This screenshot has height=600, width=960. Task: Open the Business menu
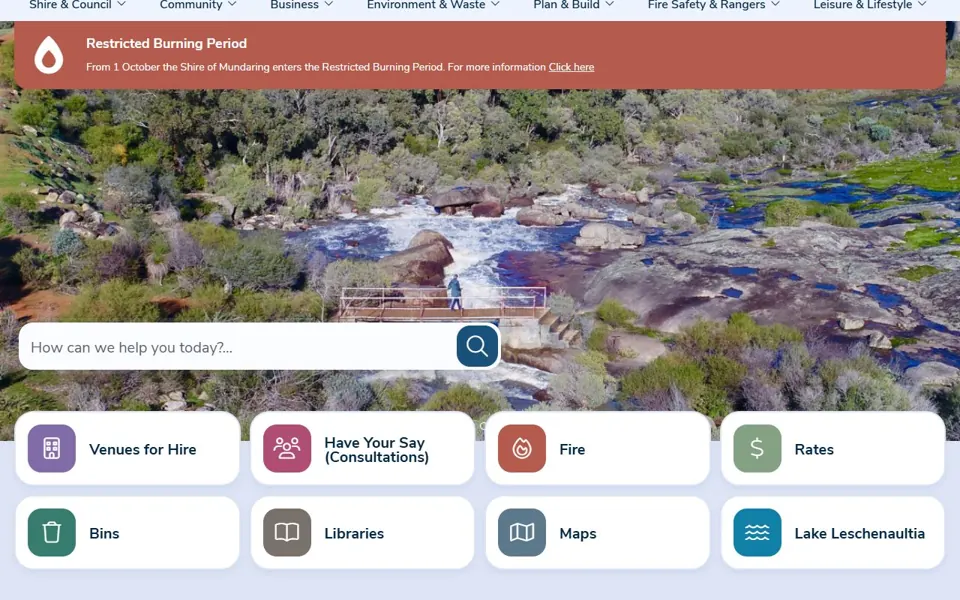[294, 5]
